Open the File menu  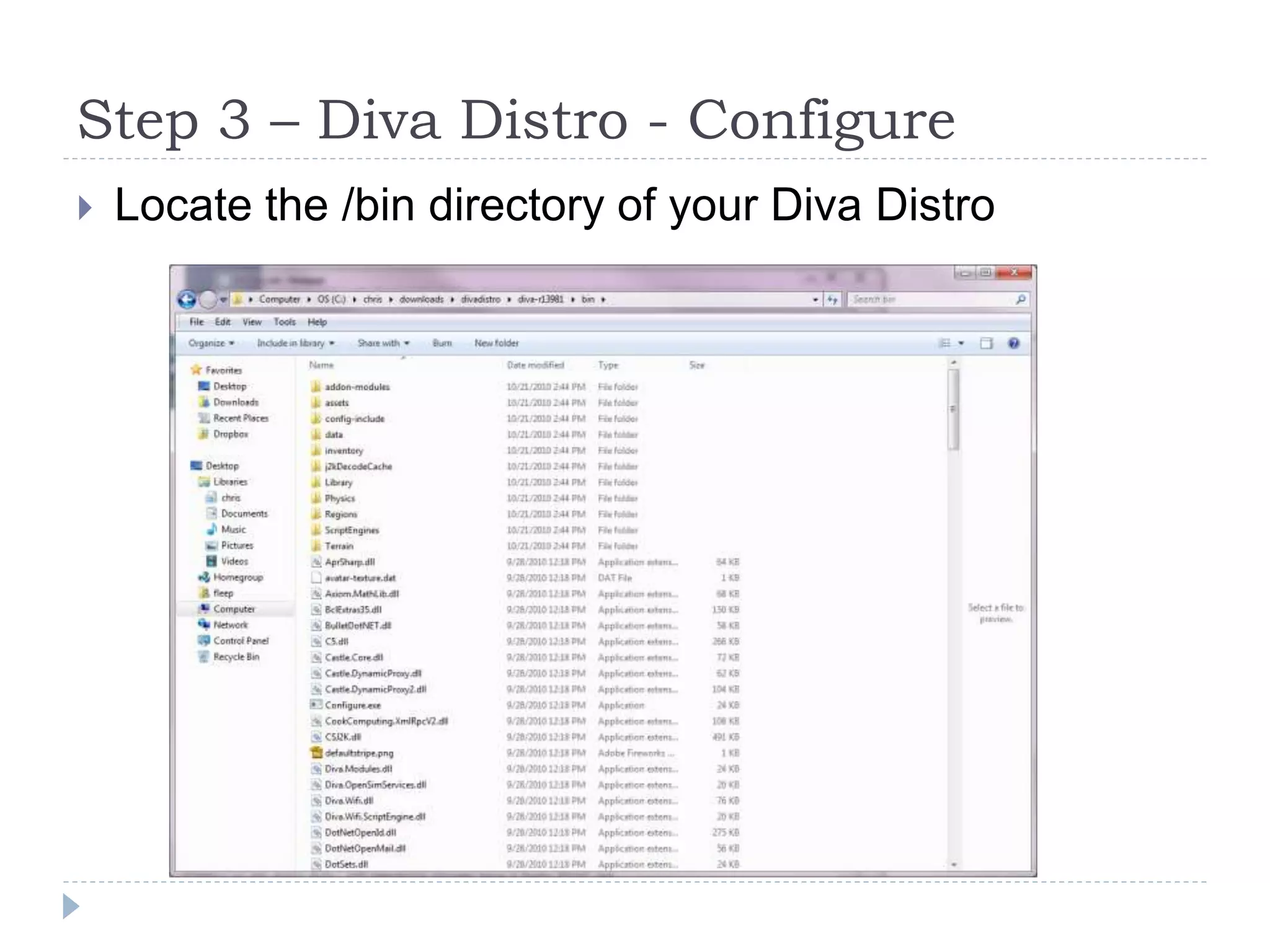coord(197,322)
